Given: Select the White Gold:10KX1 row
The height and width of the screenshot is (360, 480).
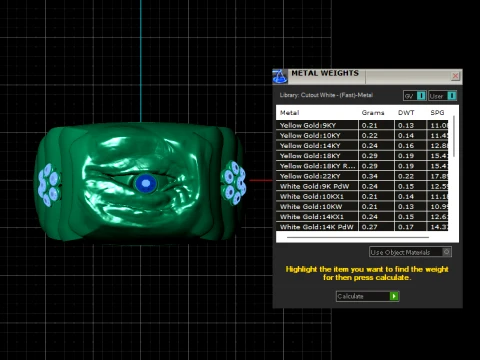Looking at the screenshot, I should pos(362,196).
